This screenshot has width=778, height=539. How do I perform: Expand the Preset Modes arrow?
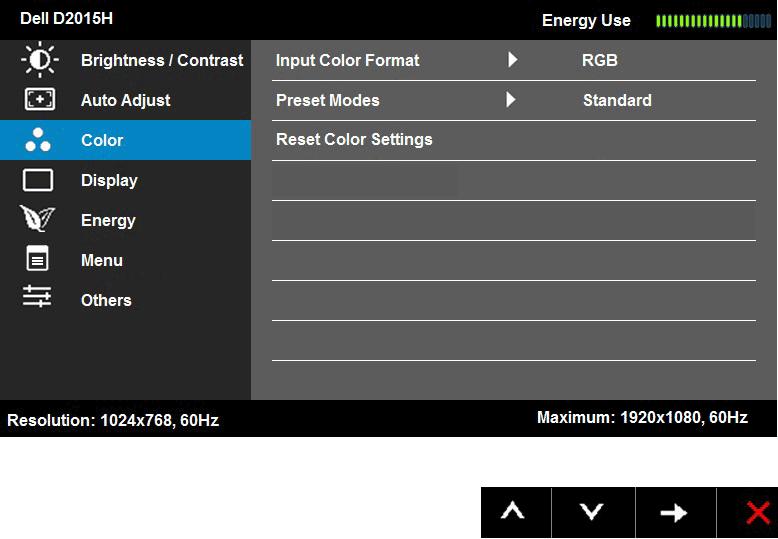pos(511,100)
